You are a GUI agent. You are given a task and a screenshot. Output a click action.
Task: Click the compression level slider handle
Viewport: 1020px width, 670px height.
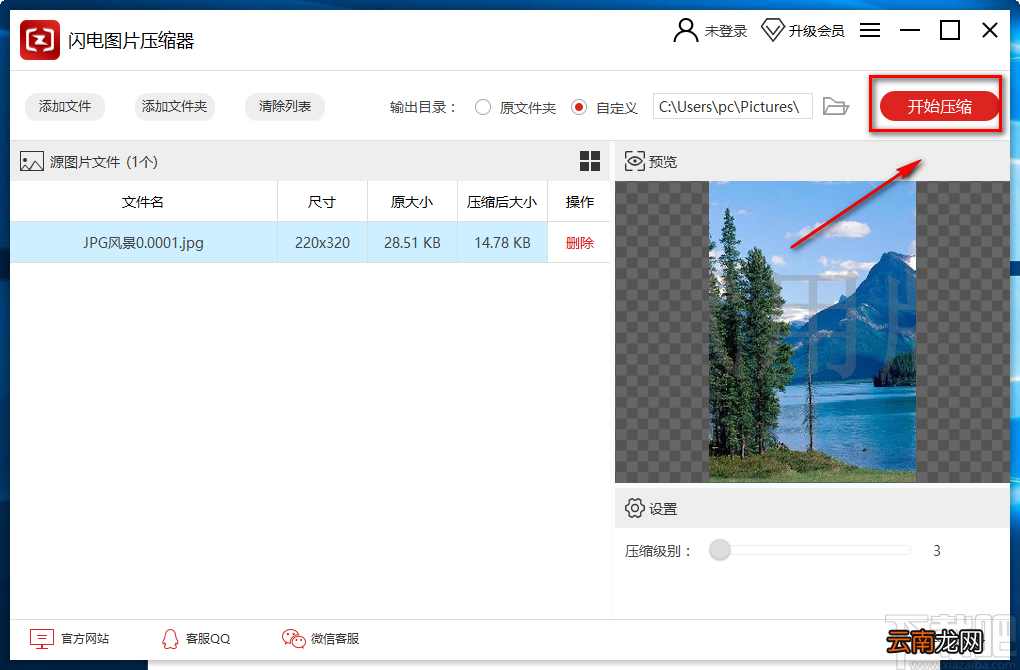point(719,550)
